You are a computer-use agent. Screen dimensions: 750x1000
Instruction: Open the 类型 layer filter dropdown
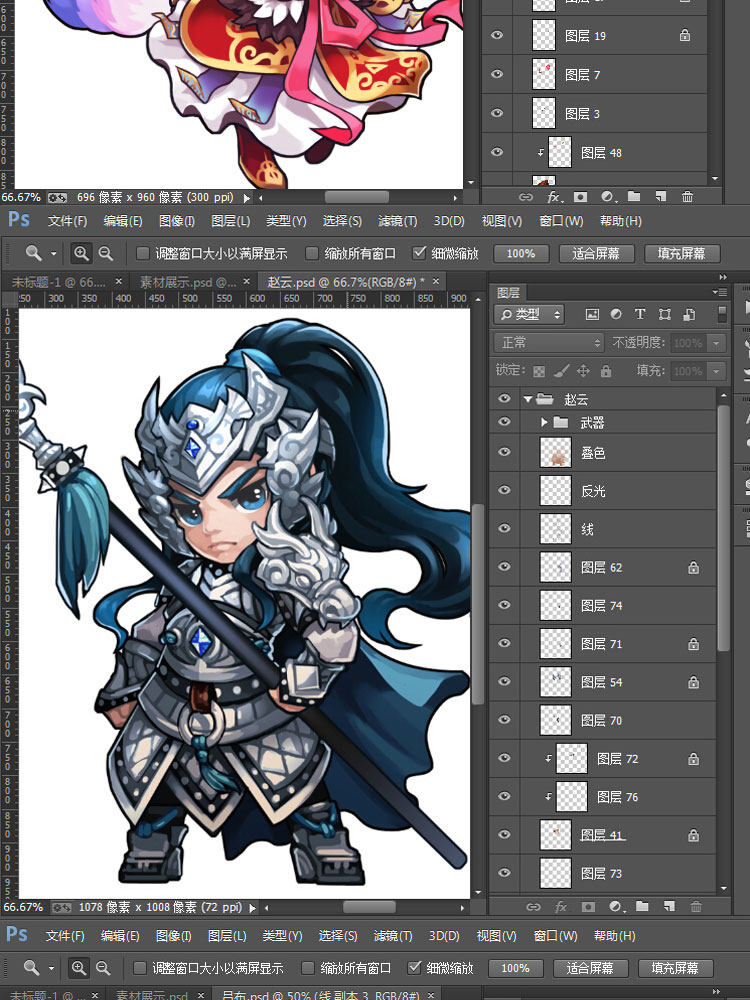click(529, 314)
